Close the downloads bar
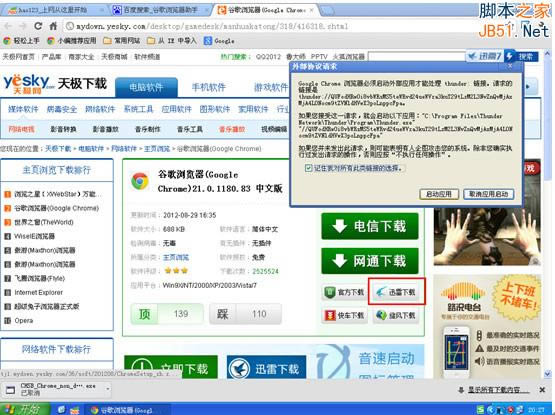This screenshot has height=415, width=555. [x=542, y=390]
